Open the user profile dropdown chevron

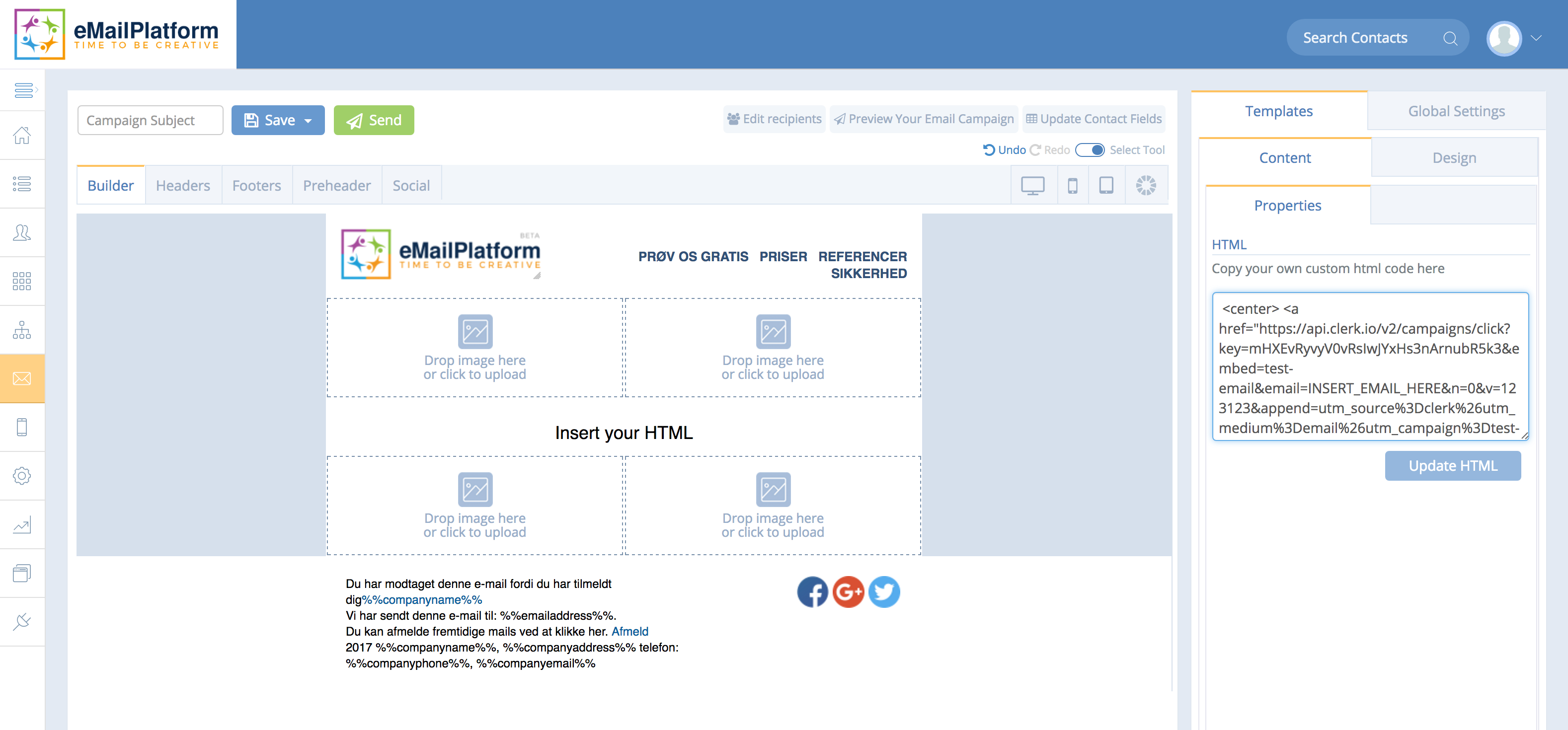1536,38
